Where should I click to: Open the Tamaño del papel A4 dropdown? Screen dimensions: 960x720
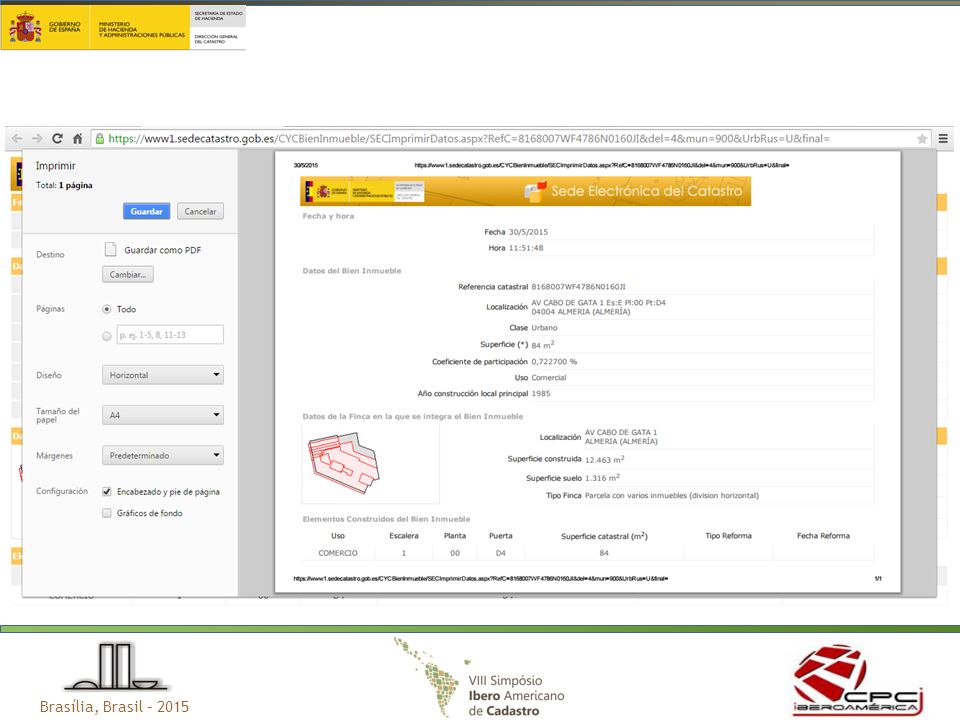coord(163,415)
